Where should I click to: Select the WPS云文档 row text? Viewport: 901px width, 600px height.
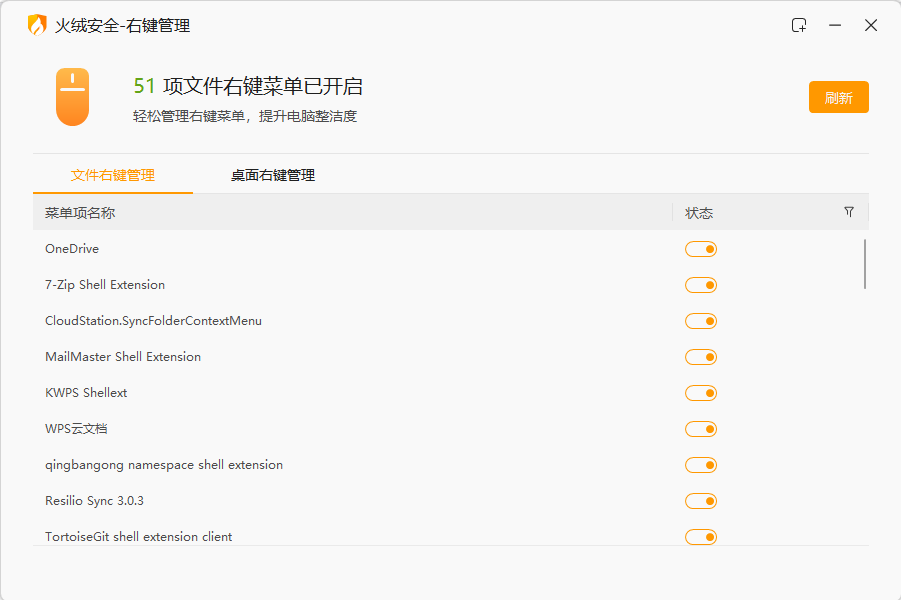[x=76, y=429]
